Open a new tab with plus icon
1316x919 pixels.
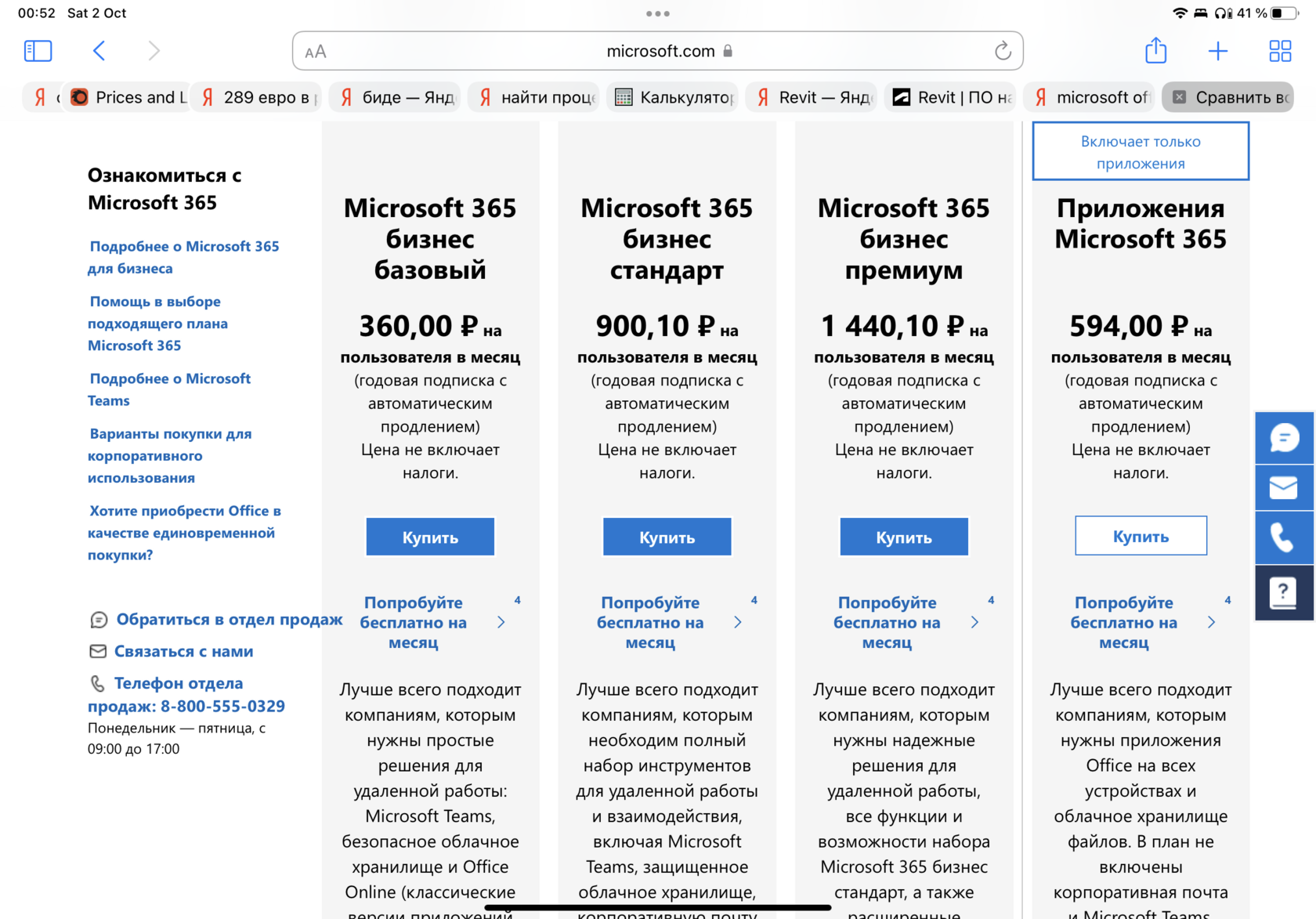(1217, 51)
